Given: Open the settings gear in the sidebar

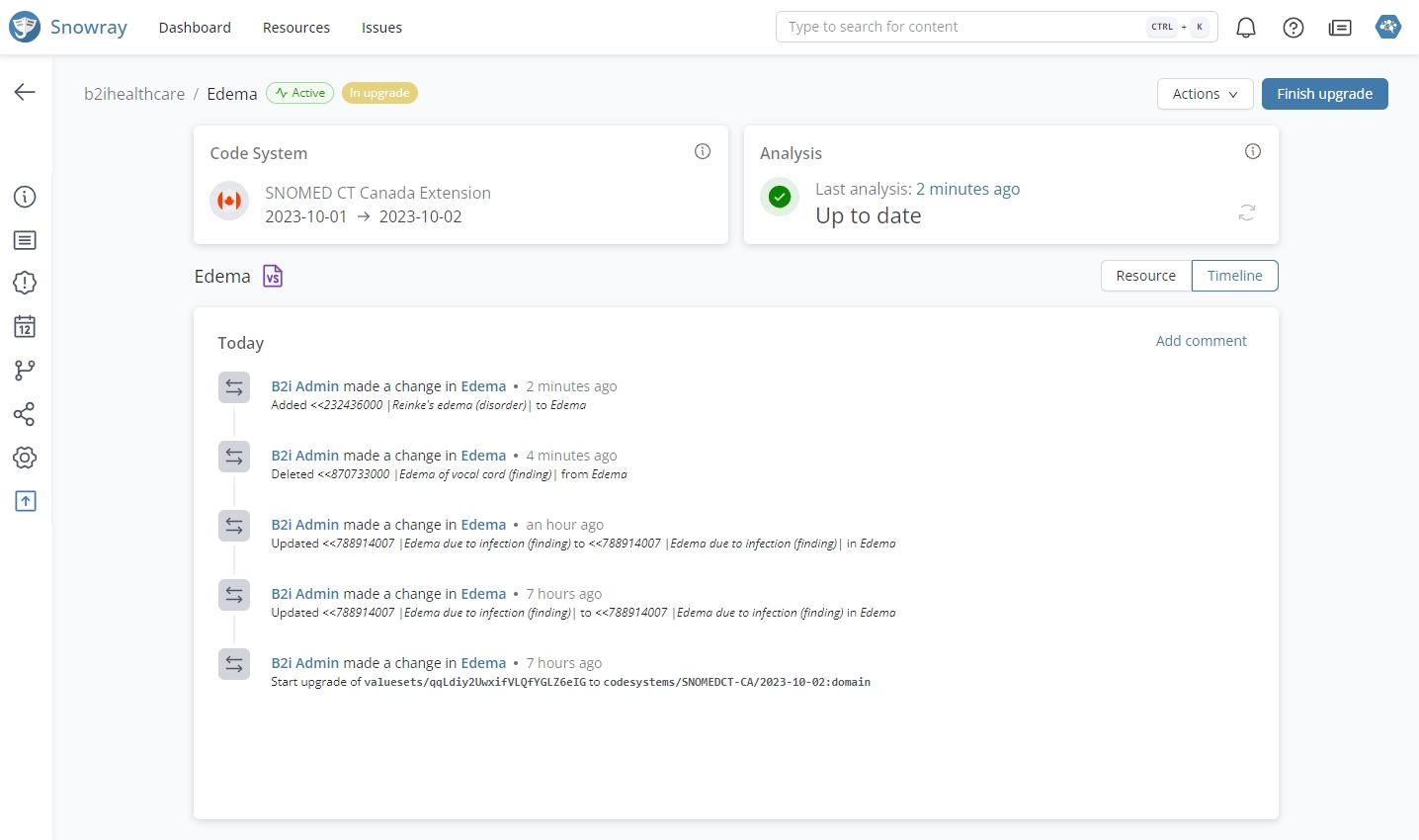Looking at the screenshot, I should pyautogui.click(x=25, y=458).
